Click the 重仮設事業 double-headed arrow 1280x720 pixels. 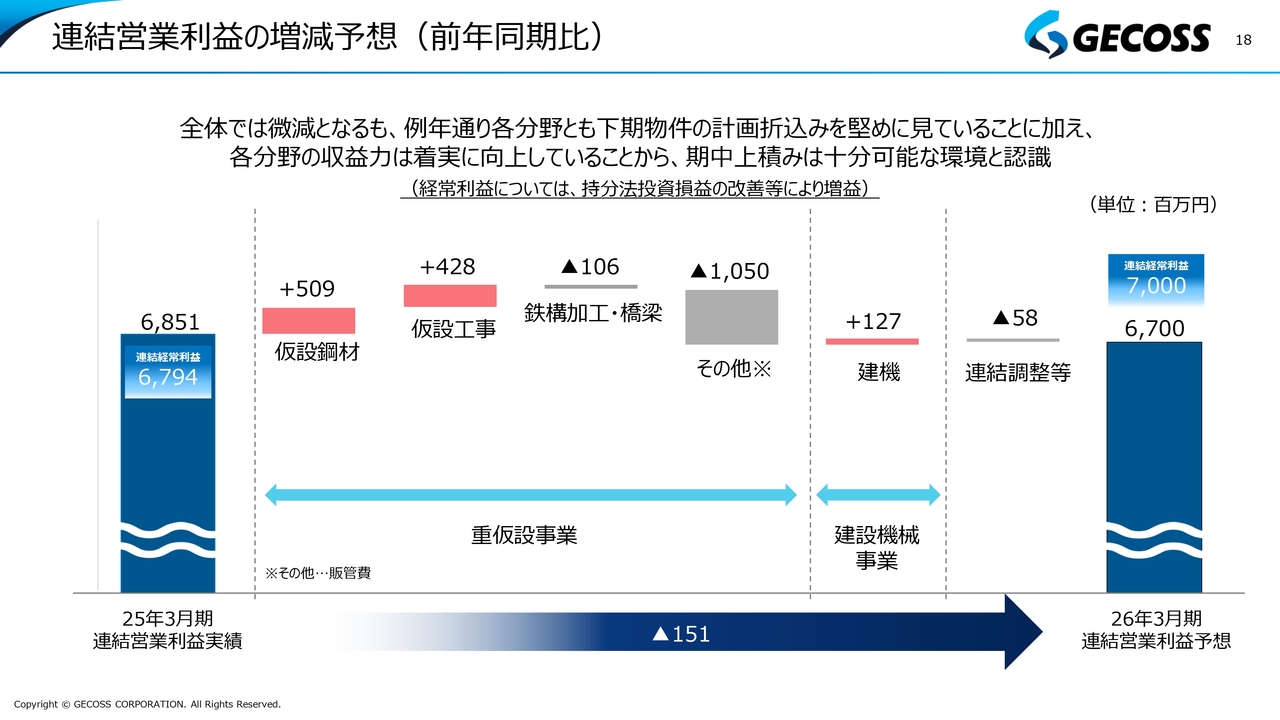click(x=530, y=494)
